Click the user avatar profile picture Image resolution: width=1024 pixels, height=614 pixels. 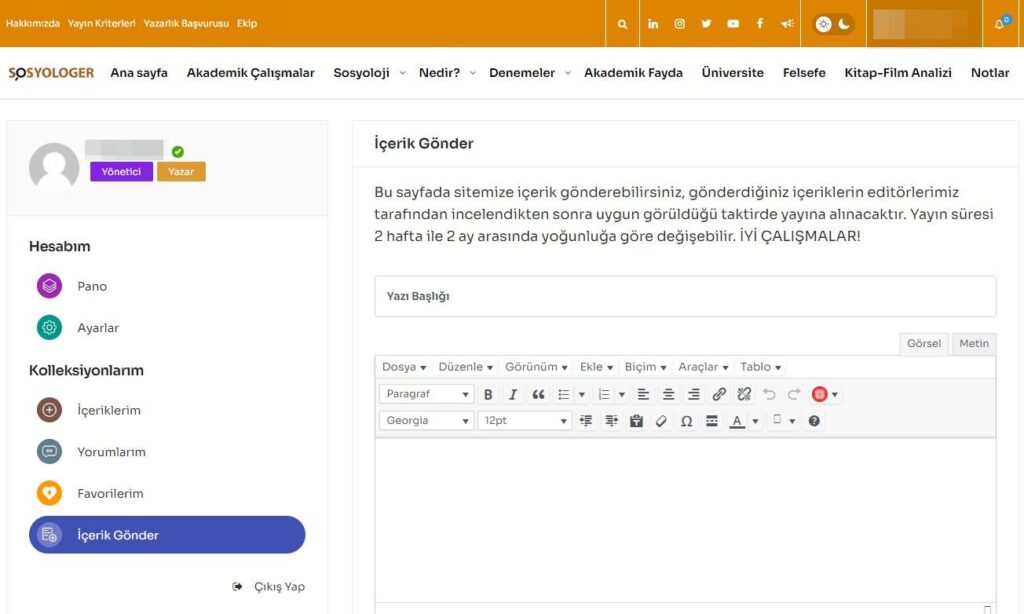(x=54, y=168)
